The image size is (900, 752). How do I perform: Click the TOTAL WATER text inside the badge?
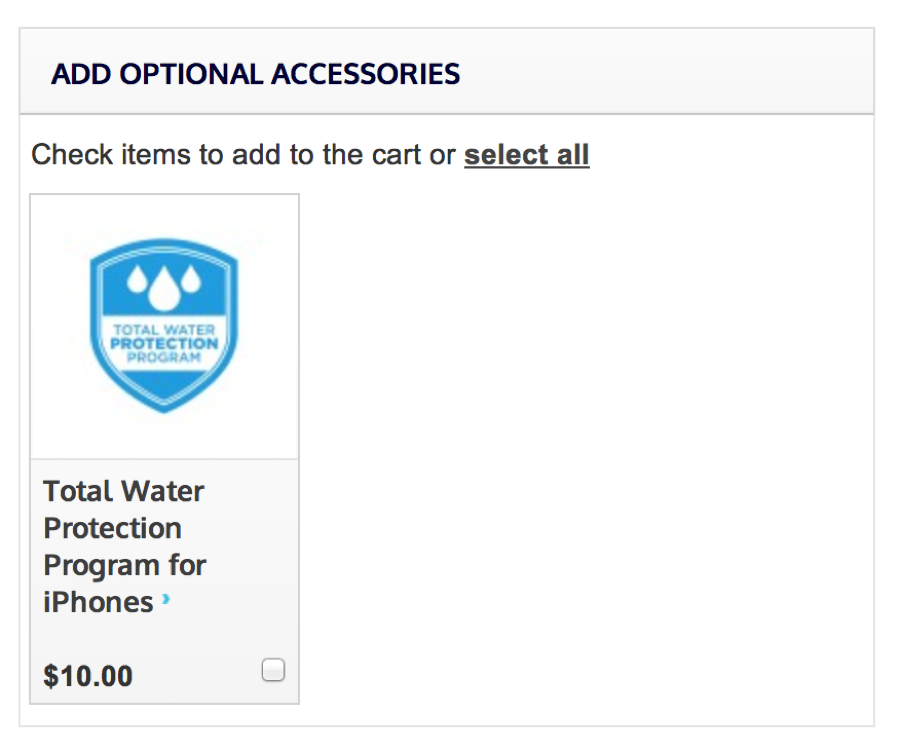(164, 330)
